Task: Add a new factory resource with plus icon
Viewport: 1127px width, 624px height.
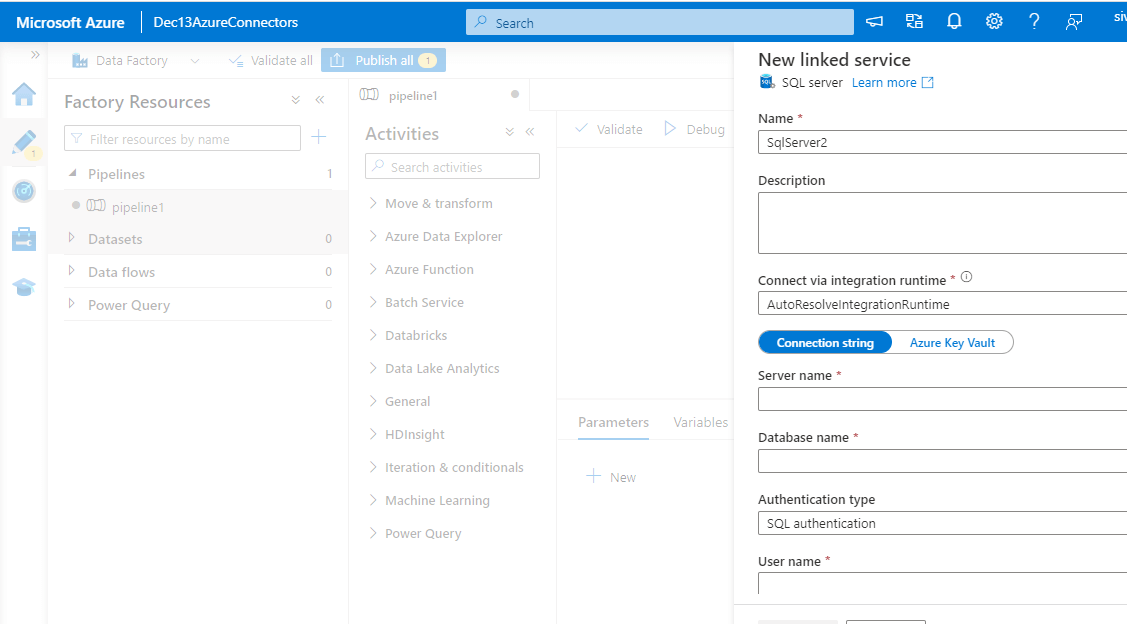Action: click(x=318, y=137)
